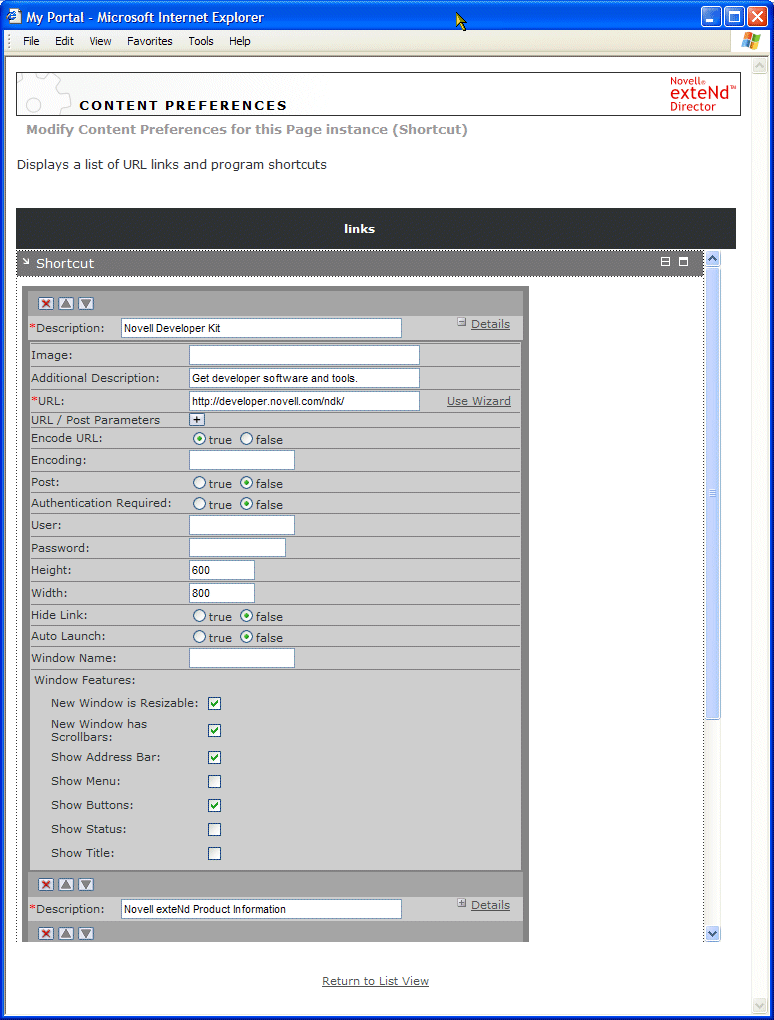Open the View menu

100,41
